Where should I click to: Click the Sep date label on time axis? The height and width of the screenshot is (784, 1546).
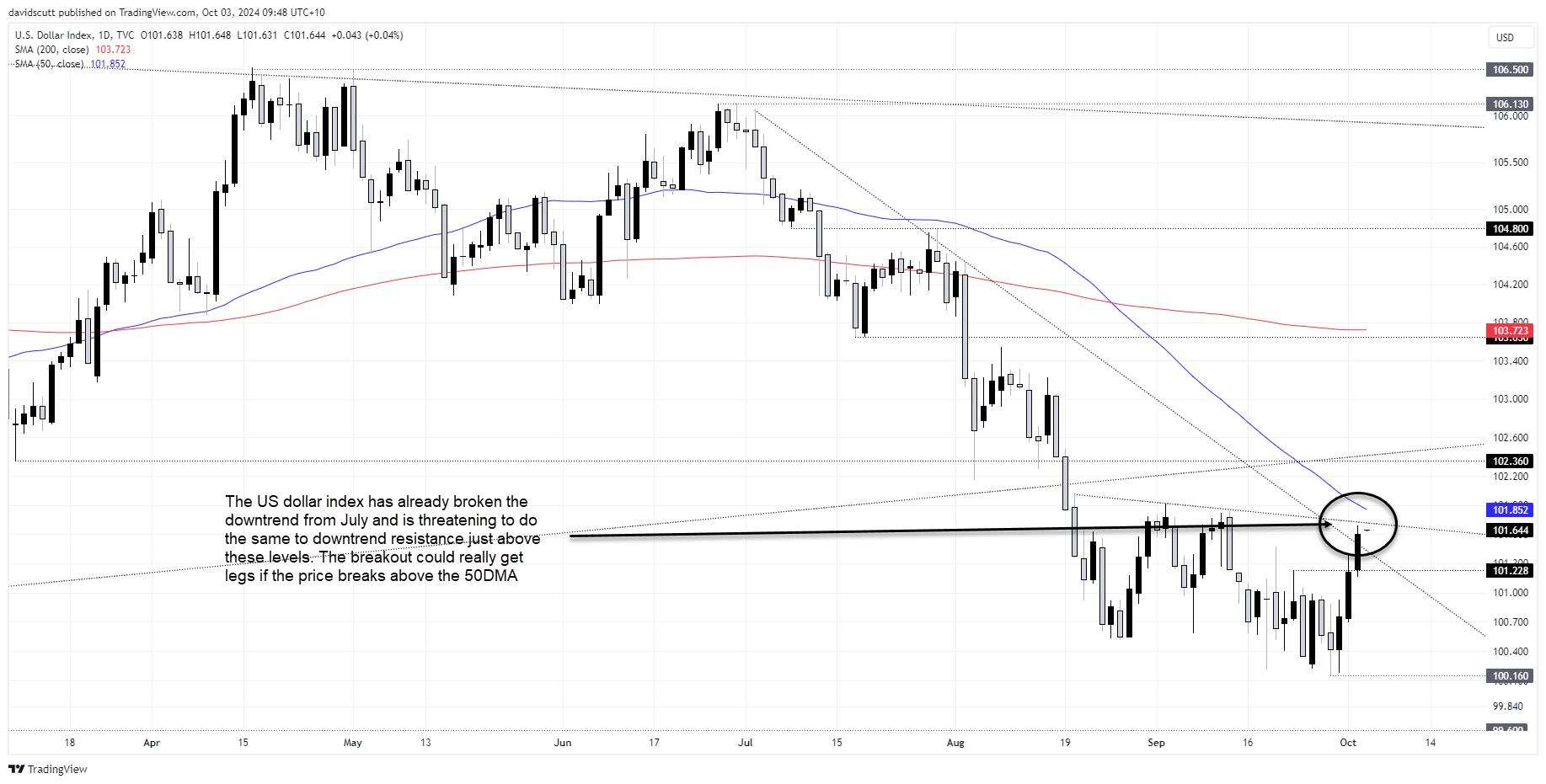pyautogui.click(x=1156, y=743)
